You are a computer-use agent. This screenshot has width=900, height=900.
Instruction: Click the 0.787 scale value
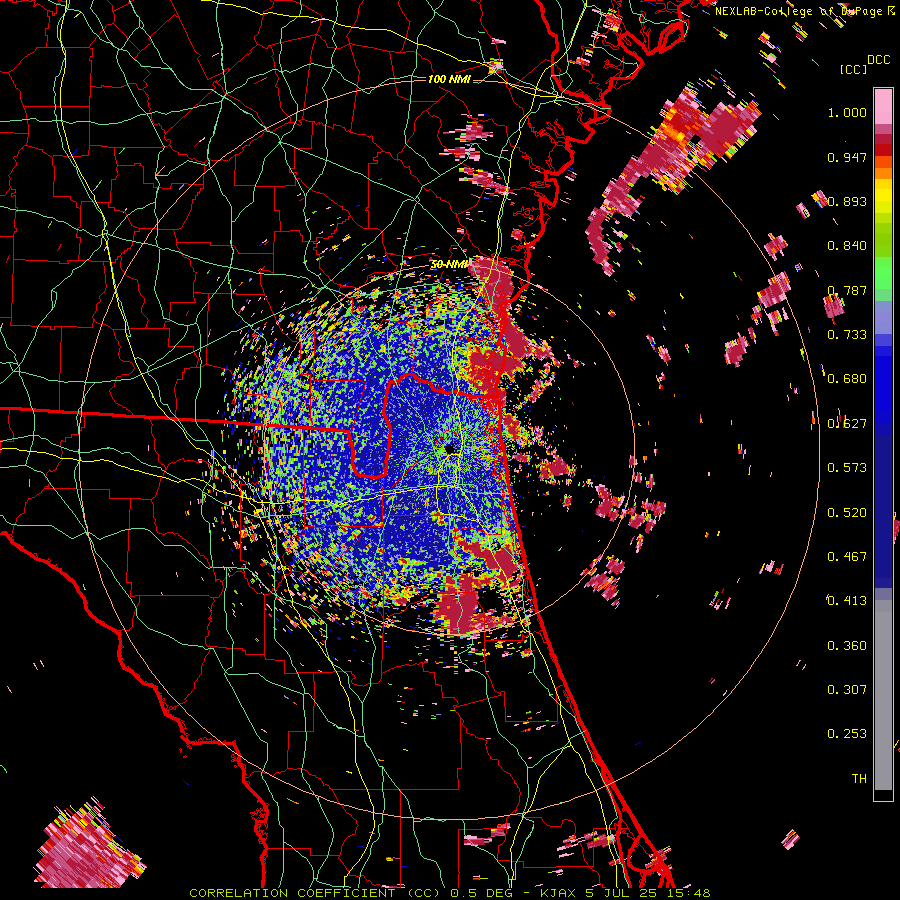pos(847,290)
